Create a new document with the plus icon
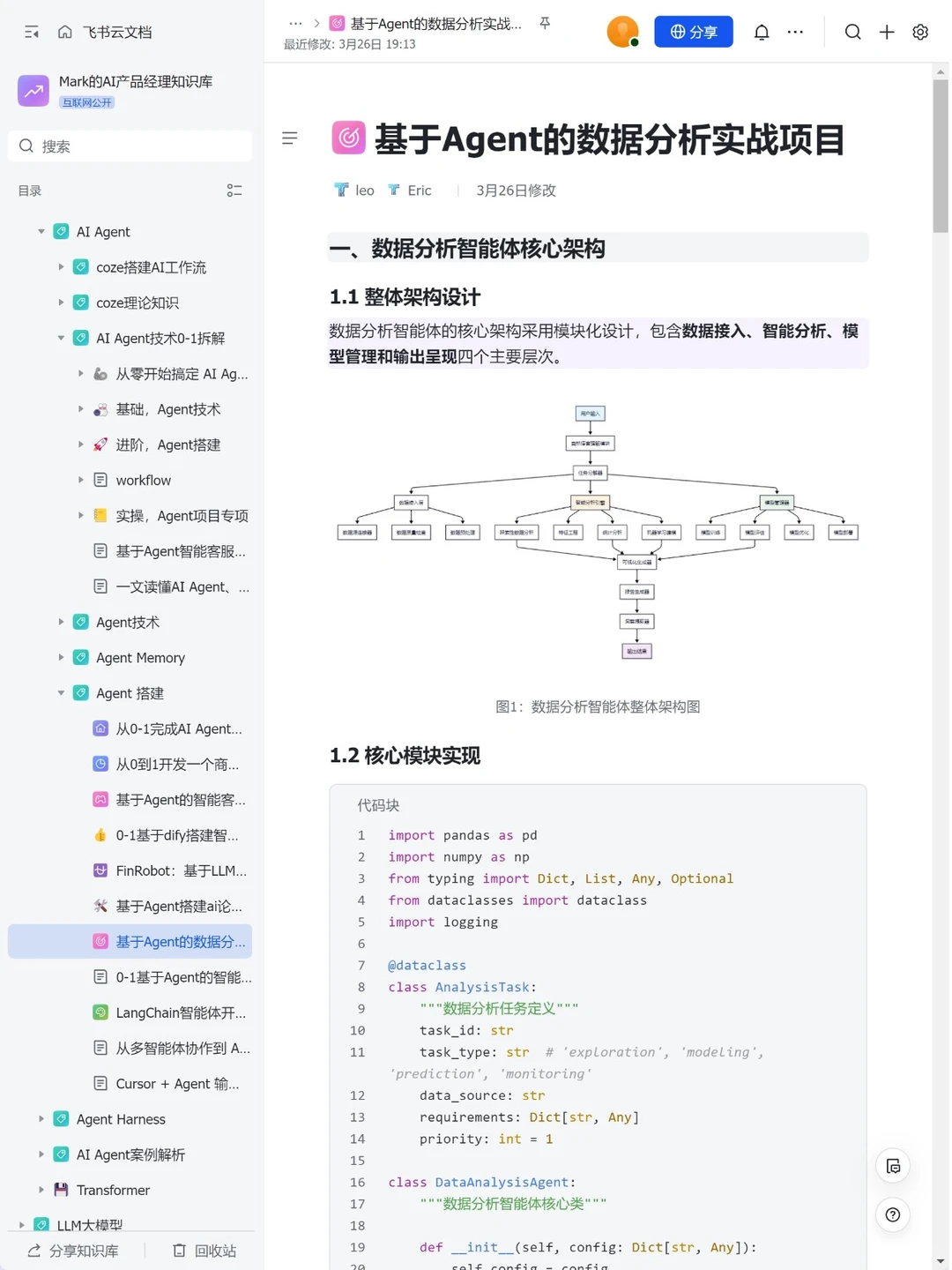Viewport: 952px width, 1270px height. [887, 32]
